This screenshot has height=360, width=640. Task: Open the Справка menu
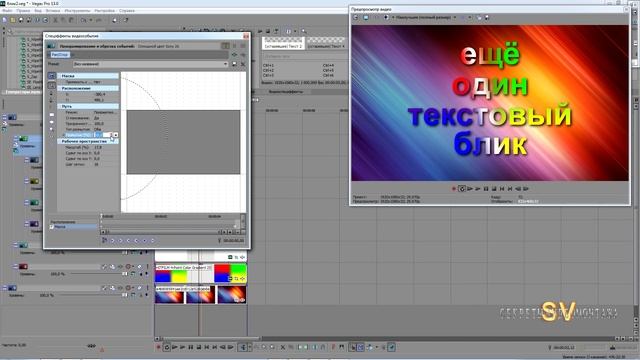pos(127,11)
